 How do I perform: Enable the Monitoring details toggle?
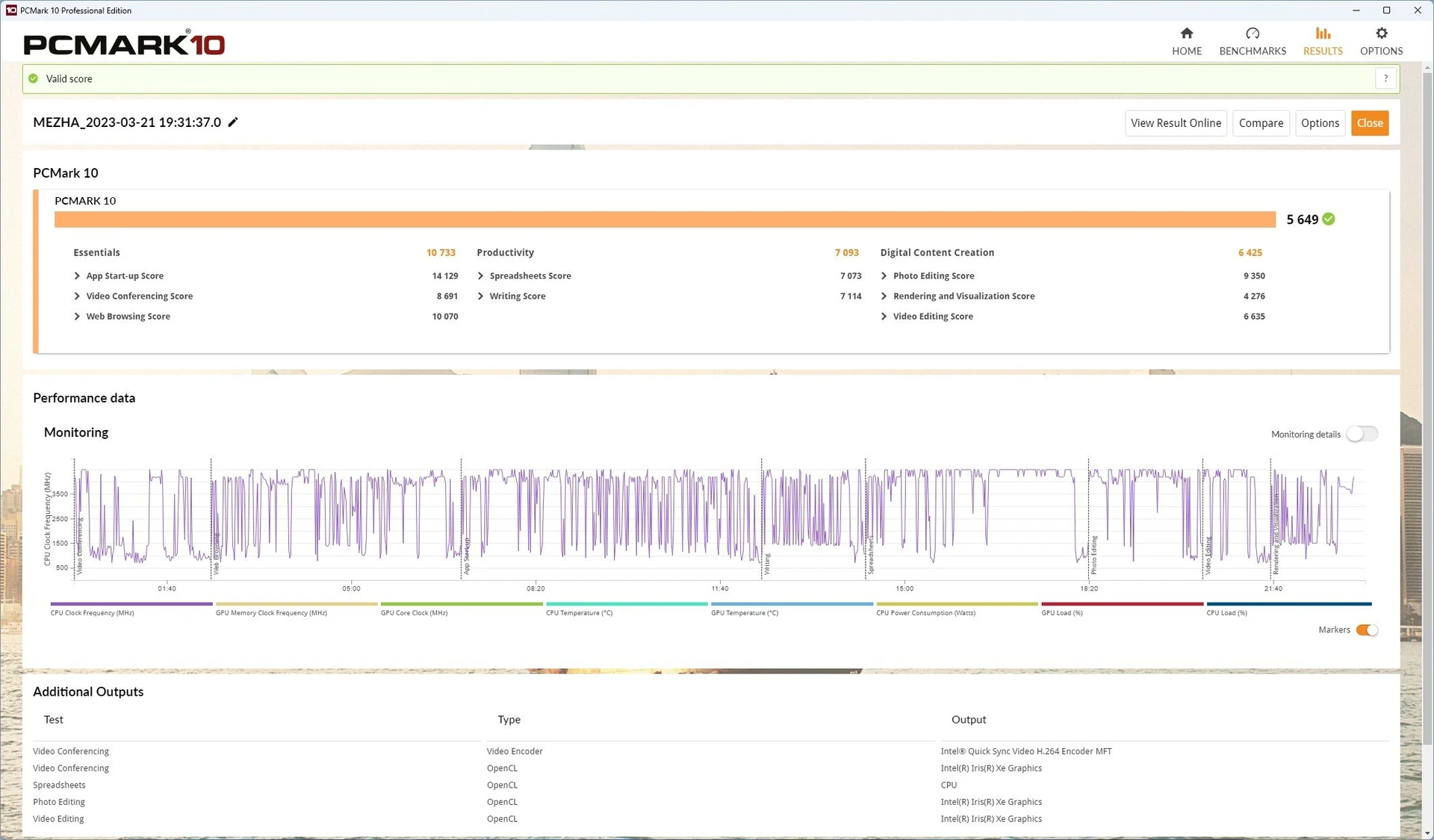click(1362, 434)
